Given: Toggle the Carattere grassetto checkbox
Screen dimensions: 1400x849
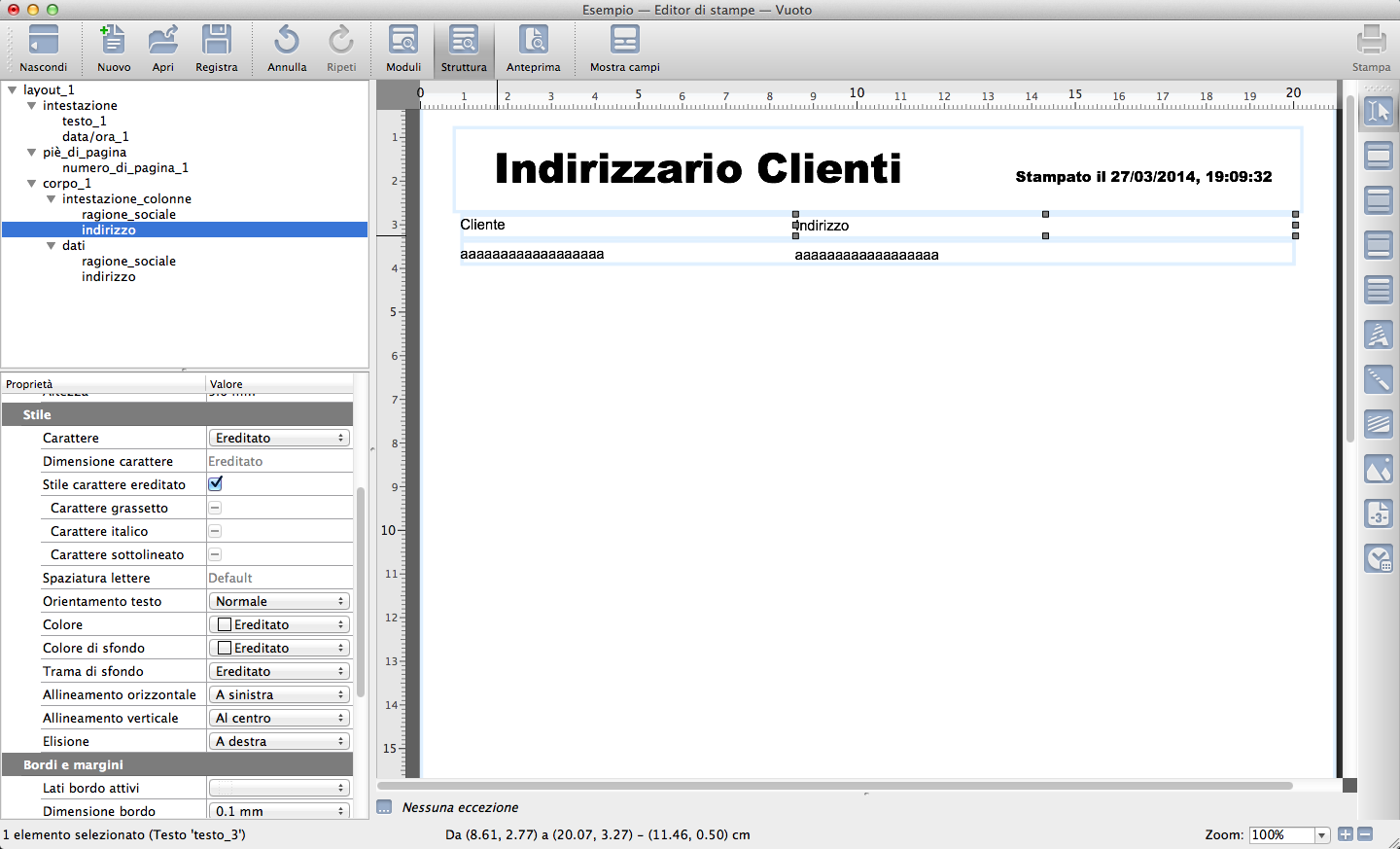Looking at the screenshot, I should (x=216, y=508).
